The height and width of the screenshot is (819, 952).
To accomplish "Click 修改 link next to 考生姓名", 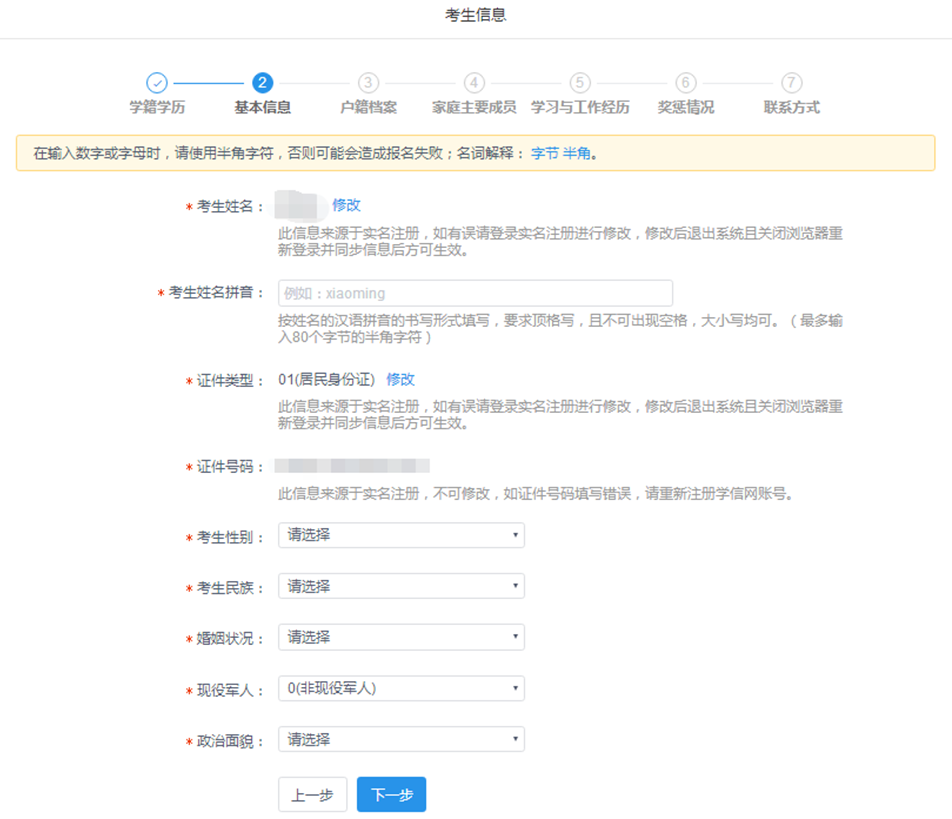I will pos(346,205).
